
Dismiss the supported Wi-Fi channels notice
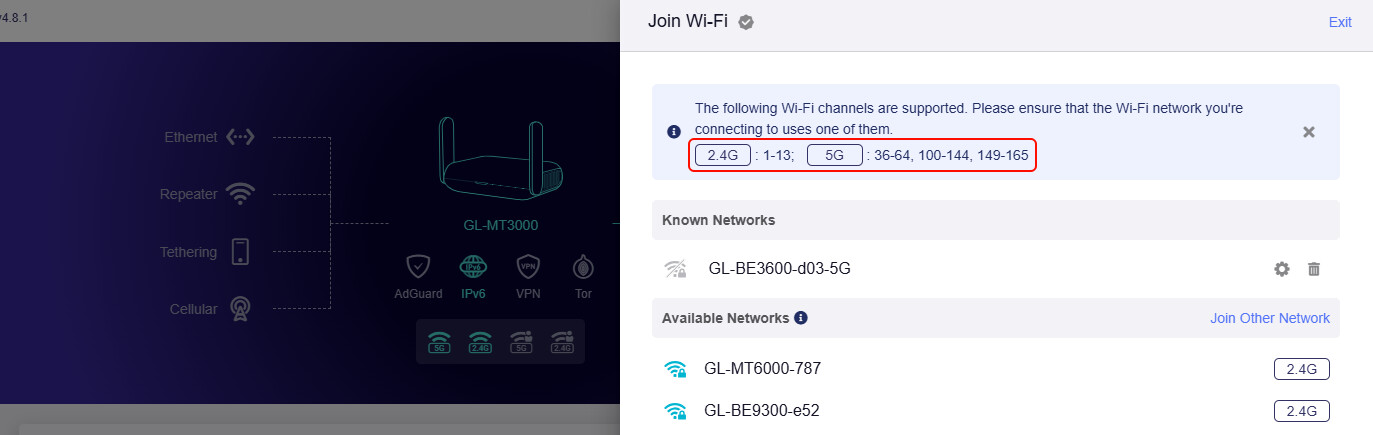click(1308, 132)
